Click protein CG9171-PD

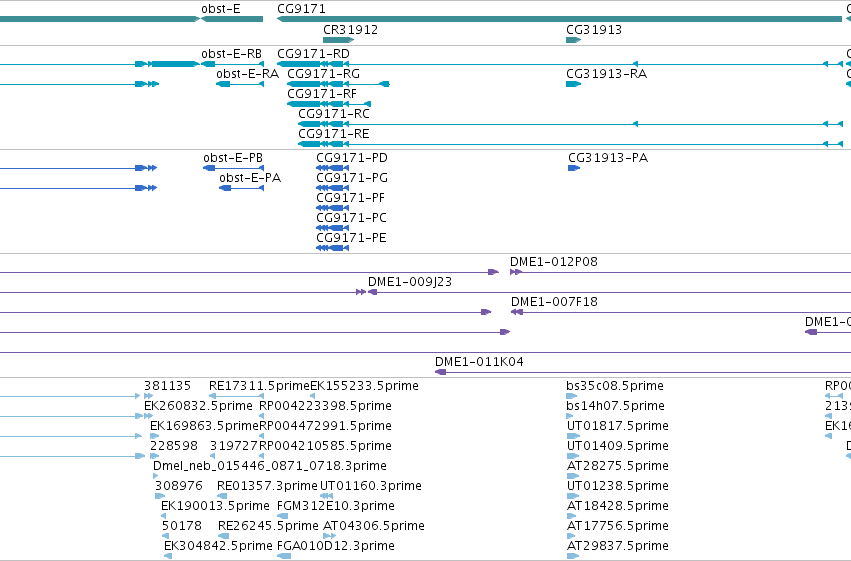point(352,158)
